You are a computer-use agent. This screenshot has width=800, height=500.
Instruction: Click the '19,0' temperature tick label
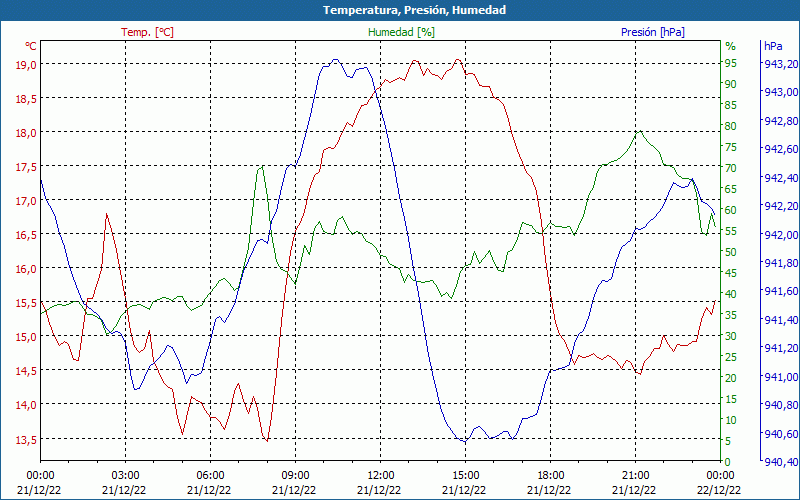26,64
